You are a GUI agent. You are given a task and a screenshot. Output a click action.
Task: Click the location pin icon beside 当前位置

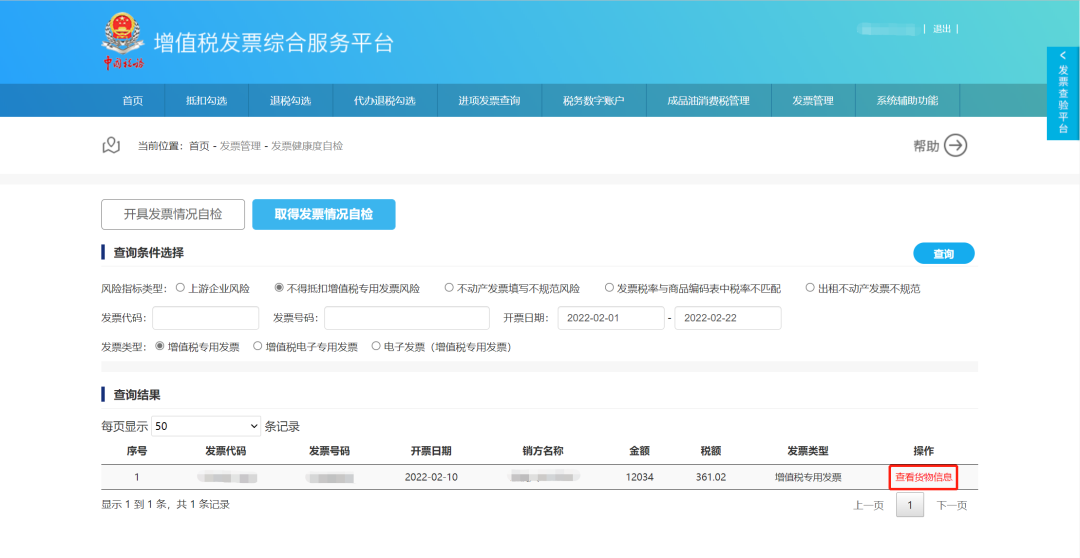pyautogui.click(x=111, y=145)
